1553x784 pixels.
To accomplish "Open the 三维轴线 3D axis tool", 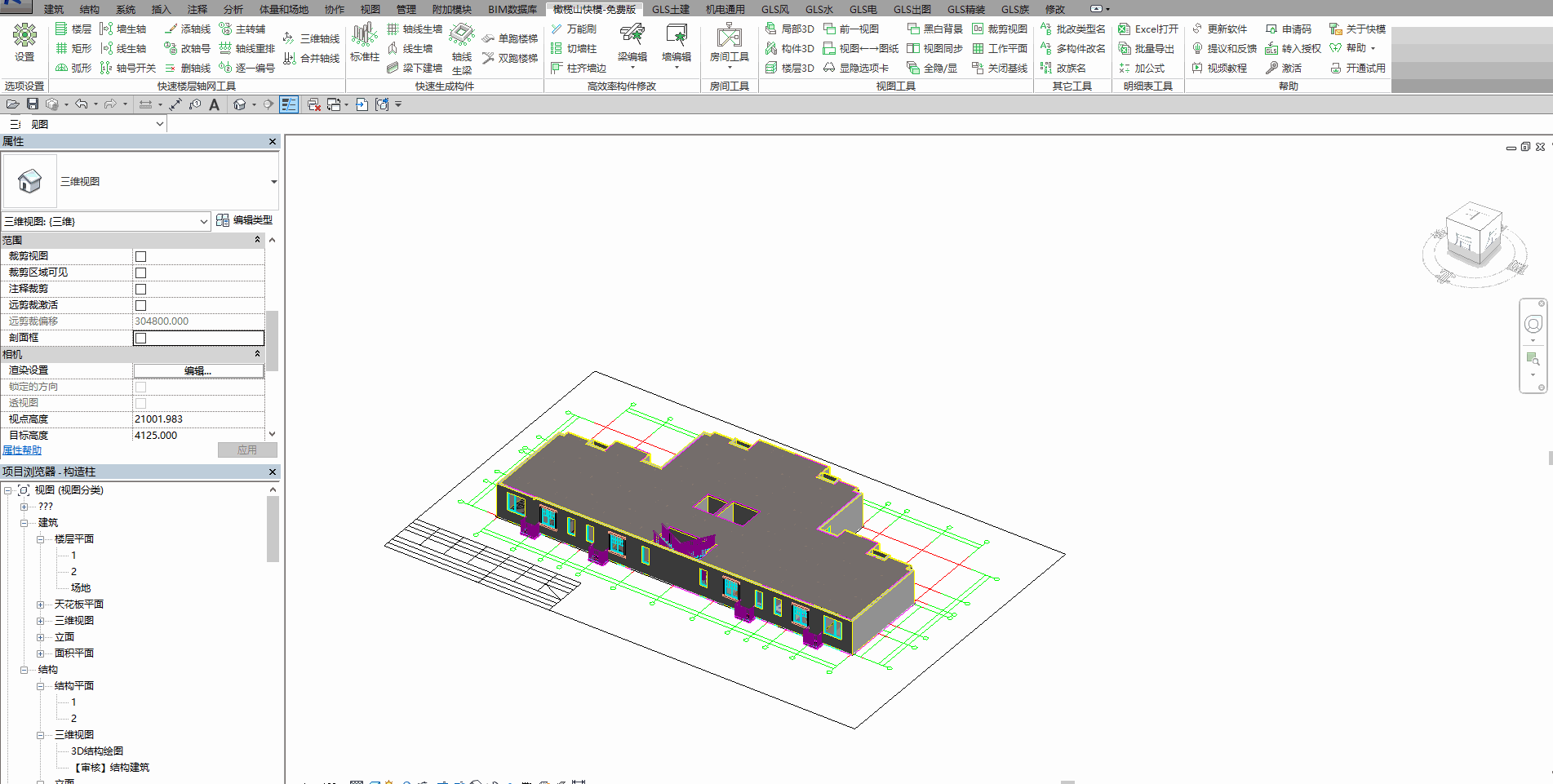I will coord(311,38).
